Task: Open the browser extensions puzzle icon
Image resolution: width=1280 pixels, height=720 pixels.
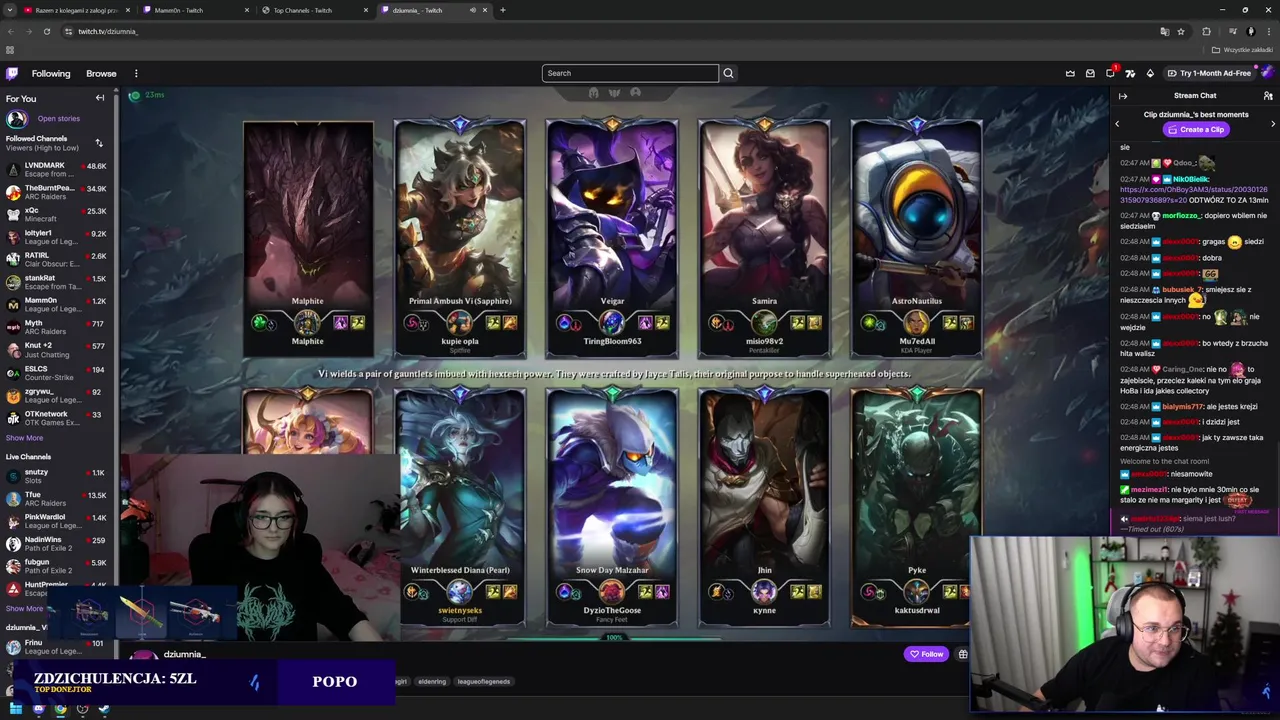Action: point(1206,31)
